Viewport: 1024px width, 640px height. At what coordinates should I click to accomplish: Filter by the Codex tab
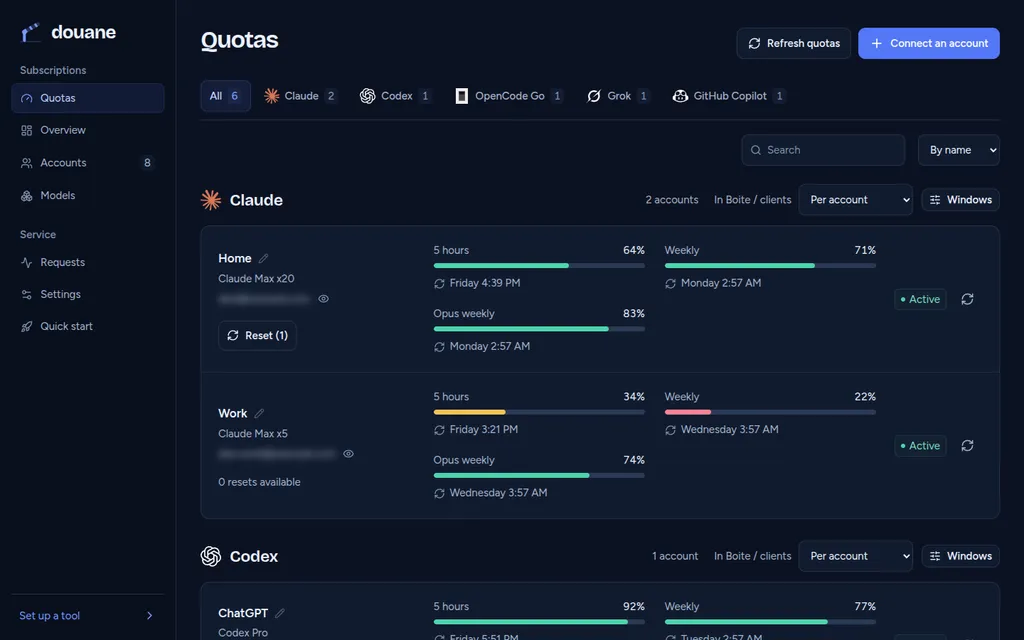click(396, 96)
